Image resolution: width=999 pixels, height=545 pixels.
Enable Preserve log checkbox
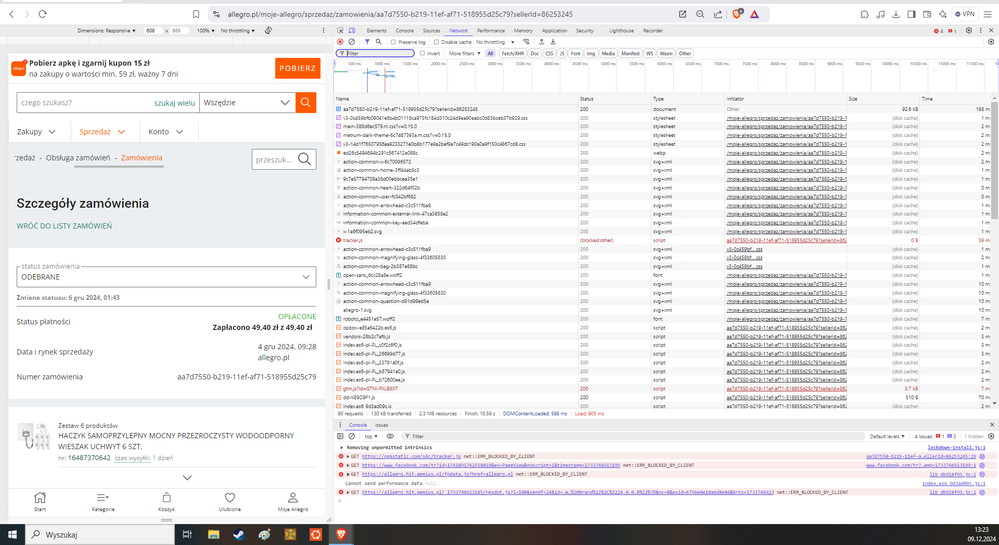(393, 42)
